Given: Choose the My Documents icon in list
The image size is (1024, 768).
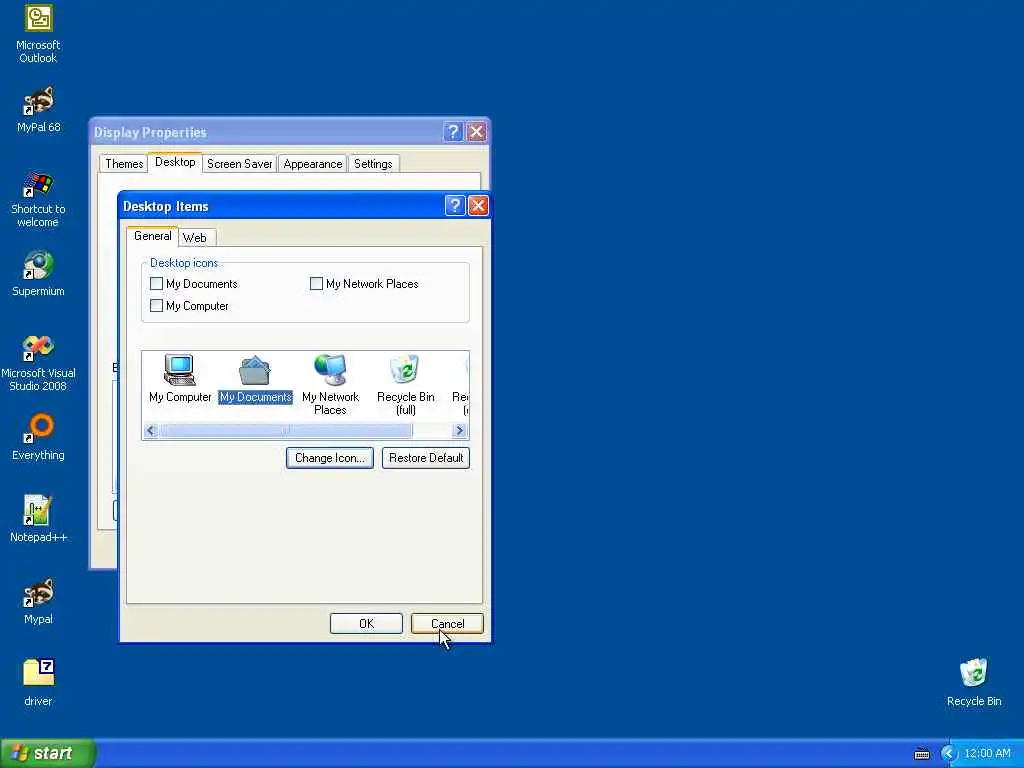Looking at the screenshot, I should (255, 379).
